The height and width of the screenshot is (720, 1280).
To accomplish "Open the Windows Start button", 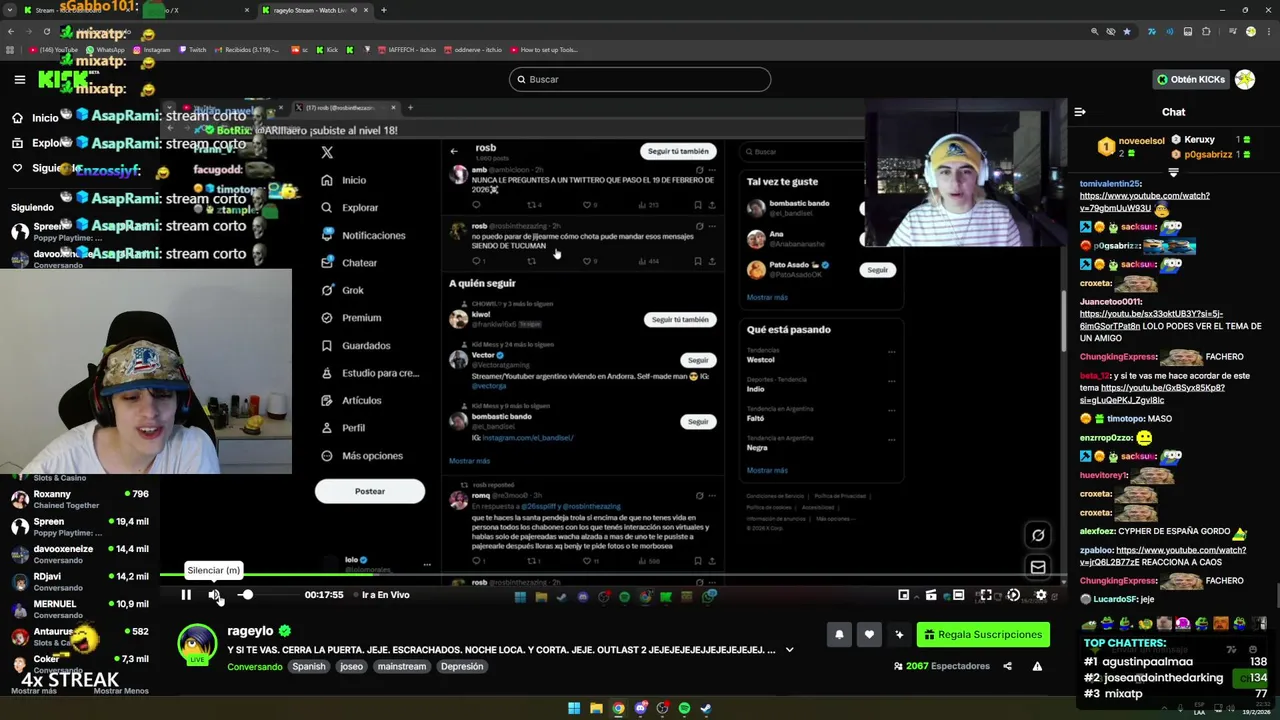I will coord(574,708).
